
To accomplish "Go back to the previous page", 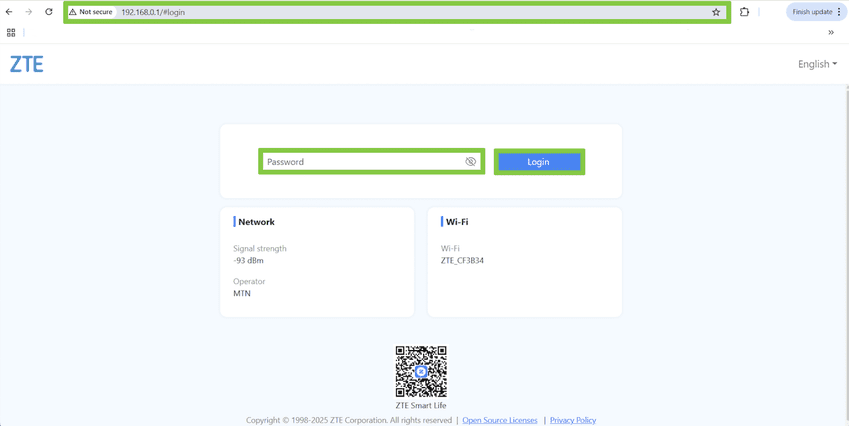I will pos(10,12).
